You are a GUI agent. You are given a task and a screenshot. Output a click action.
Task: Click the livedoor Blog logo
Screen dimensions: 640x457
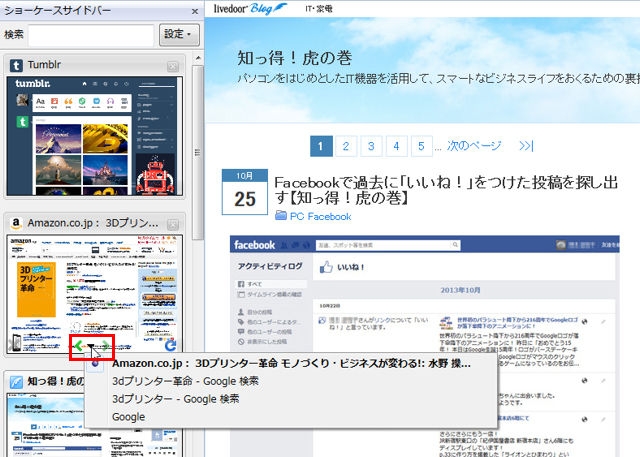point(251,8)
